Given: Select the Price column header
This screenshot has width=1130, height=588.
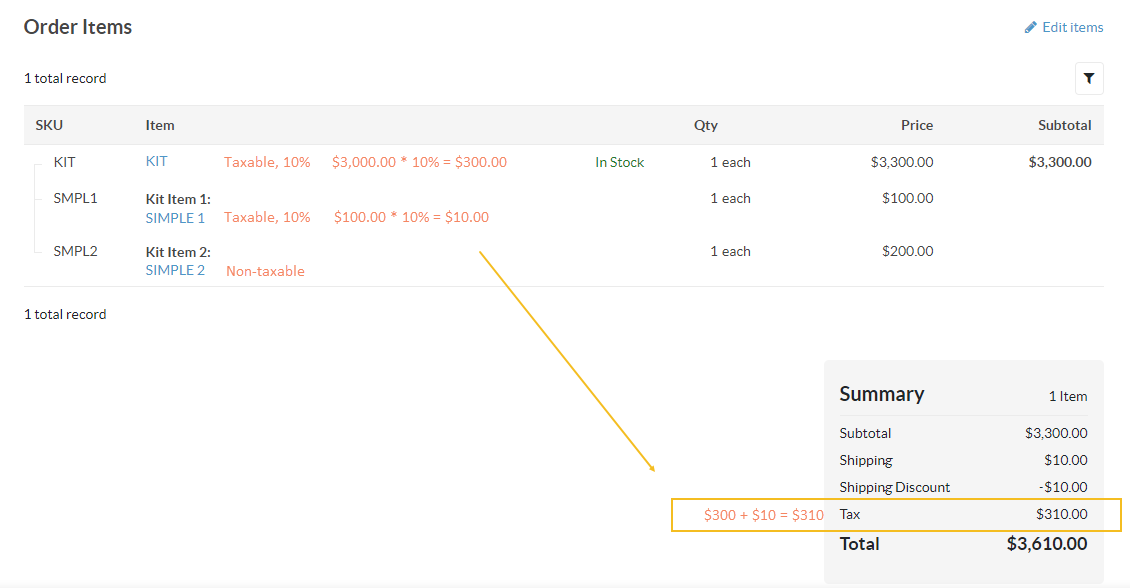Looking at the screenshot, I should [x=916, y=125].
